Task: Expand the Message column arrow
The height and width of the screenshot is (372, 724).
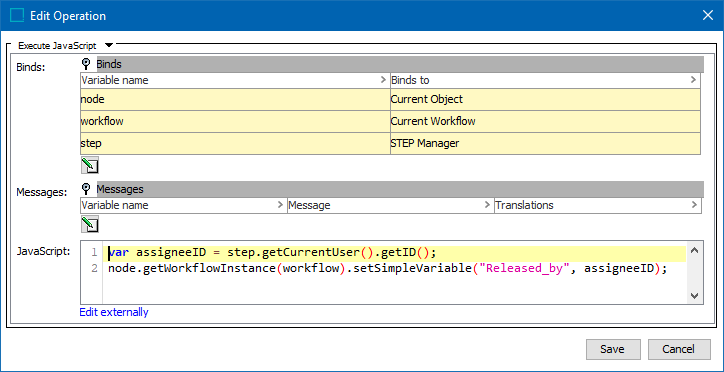Action: click(x=487, y=205)
